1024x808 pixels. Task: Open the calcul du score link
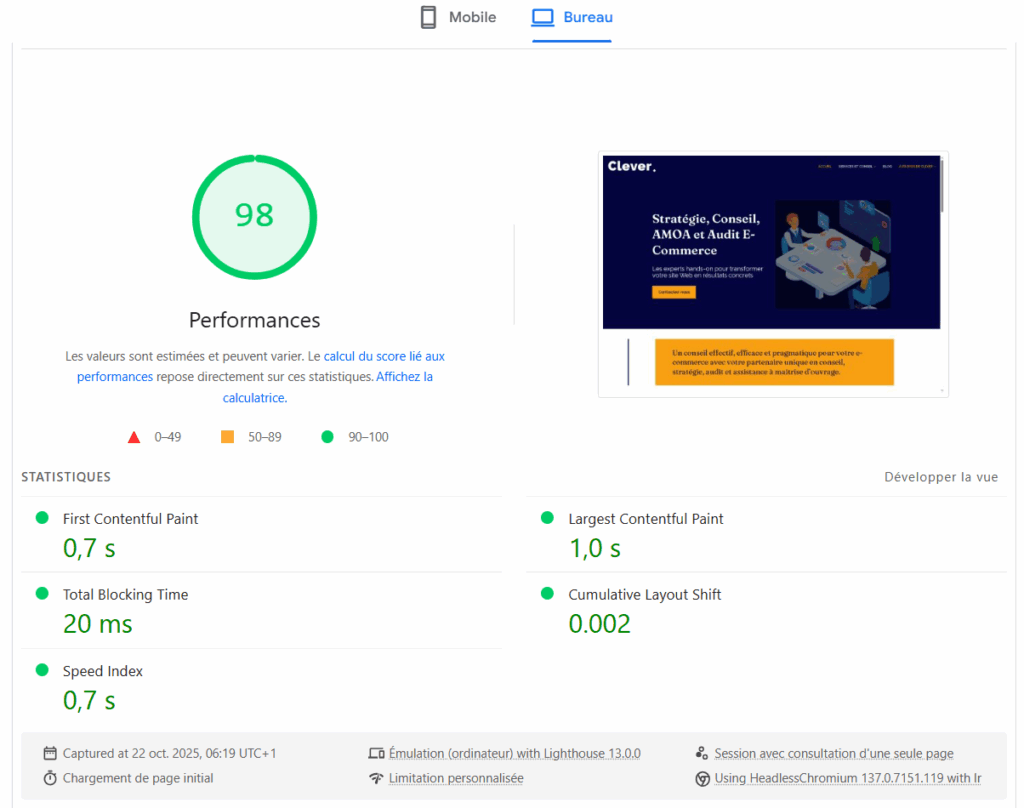tap(384, 356)
